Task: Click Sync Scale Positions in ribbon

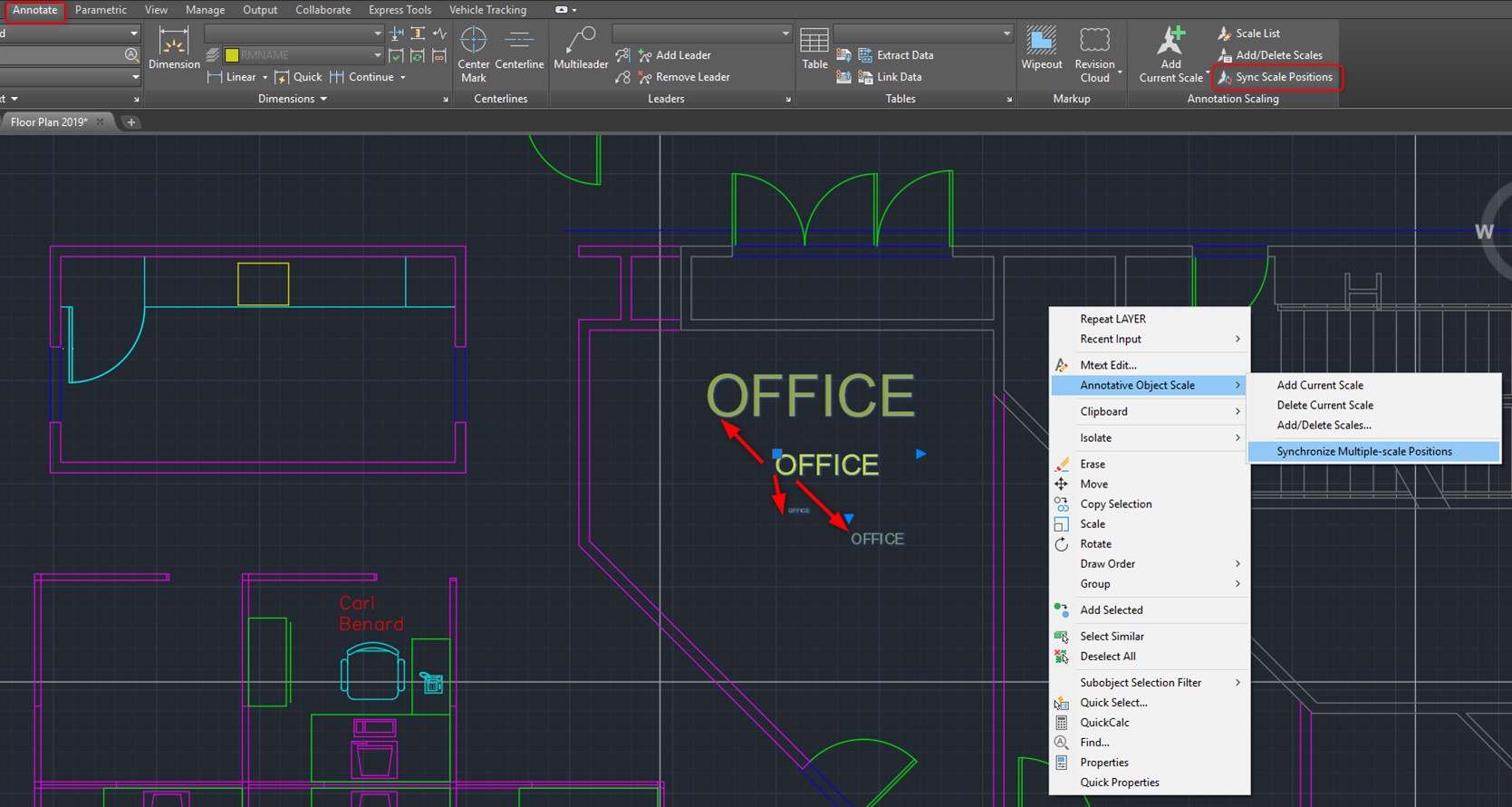Action: pos(1276,77)
